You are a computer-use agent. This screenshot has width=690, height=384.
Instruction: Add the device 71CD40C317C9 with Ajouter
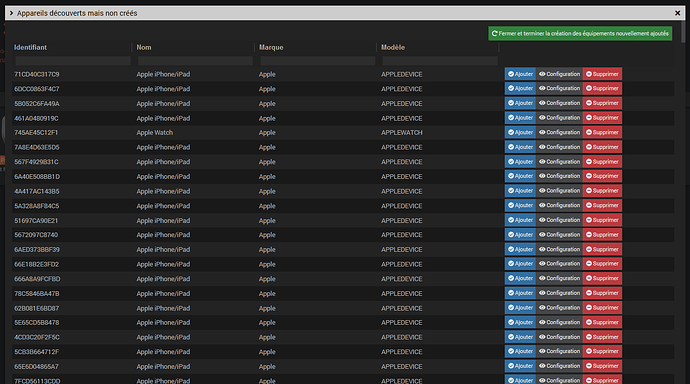coord(520,74)
